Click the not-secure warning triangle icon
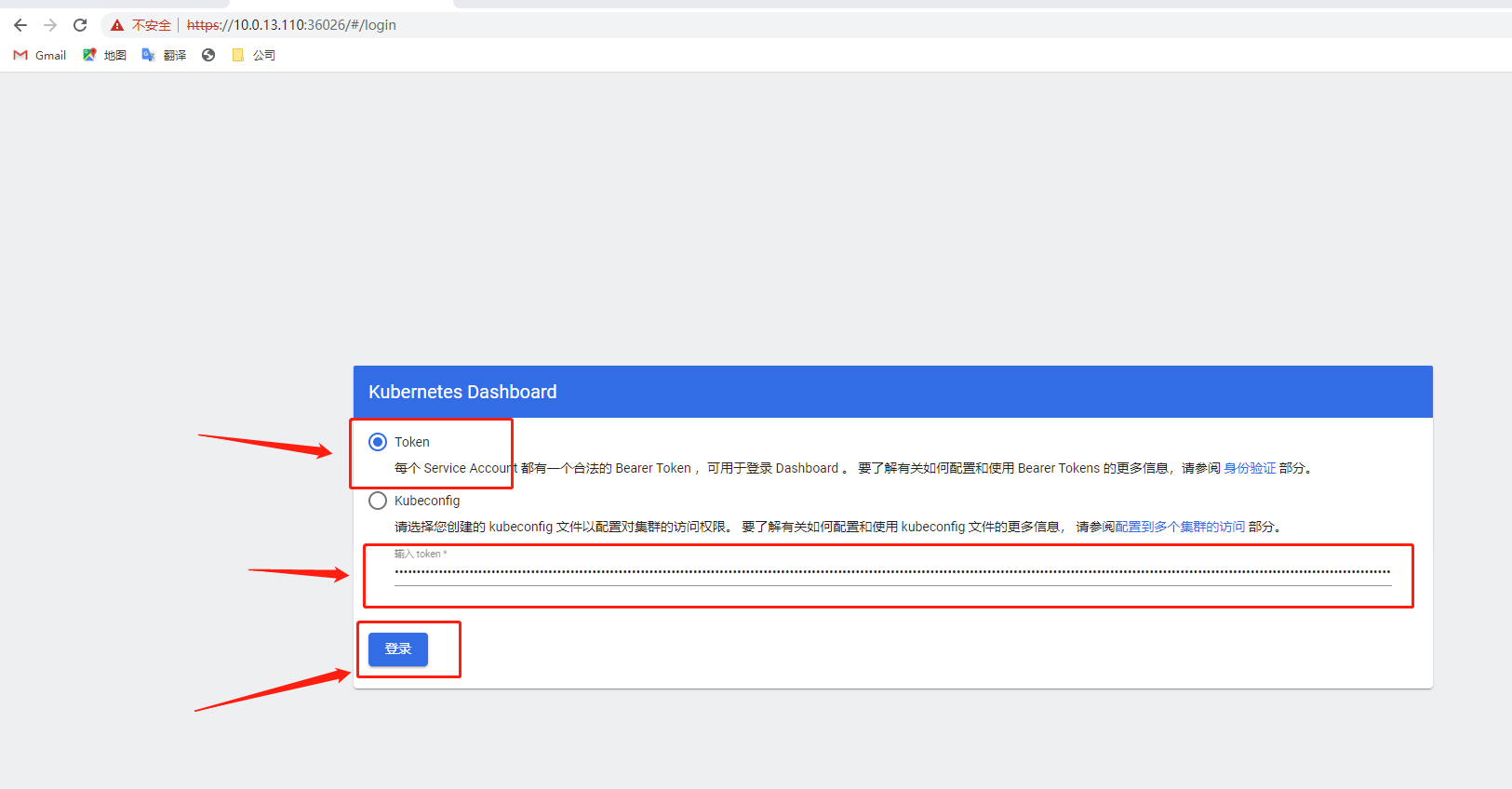The width and height of the screenshot is (1512, 789). [117, 25]
